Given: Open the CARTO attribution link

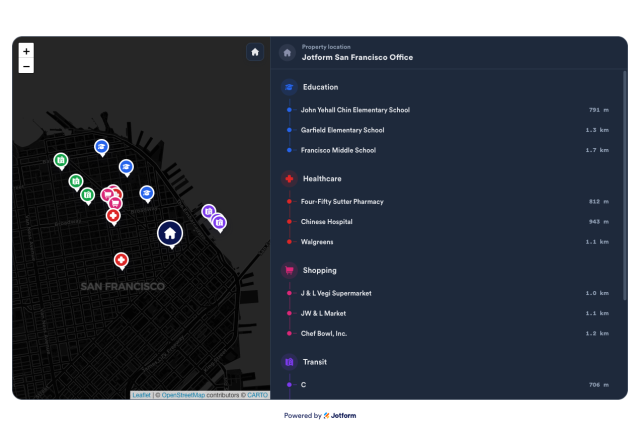Looking at the screenshot, I should point(258,395).
